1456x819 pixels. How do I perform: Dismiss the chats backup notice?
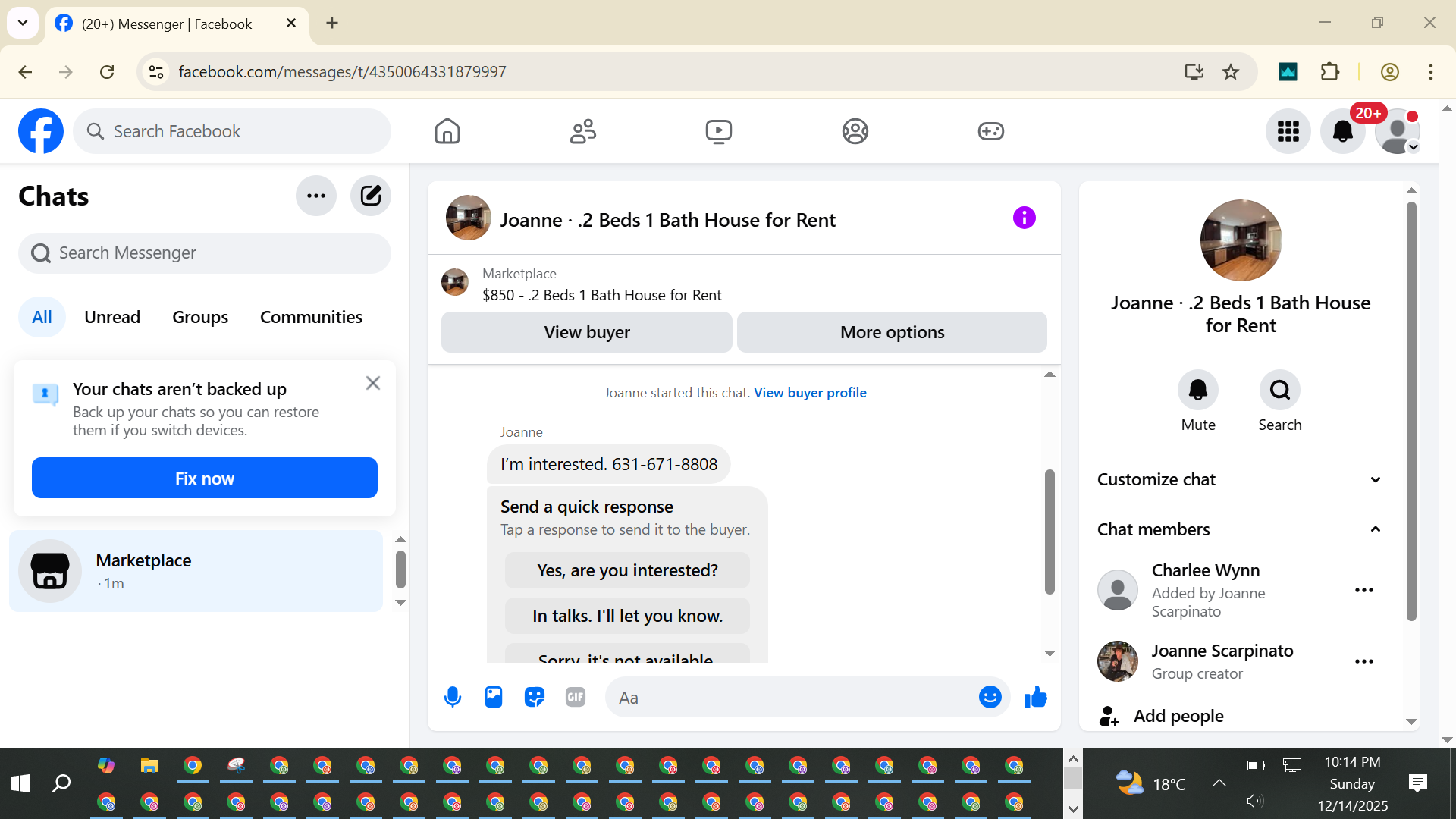point(372,383)
